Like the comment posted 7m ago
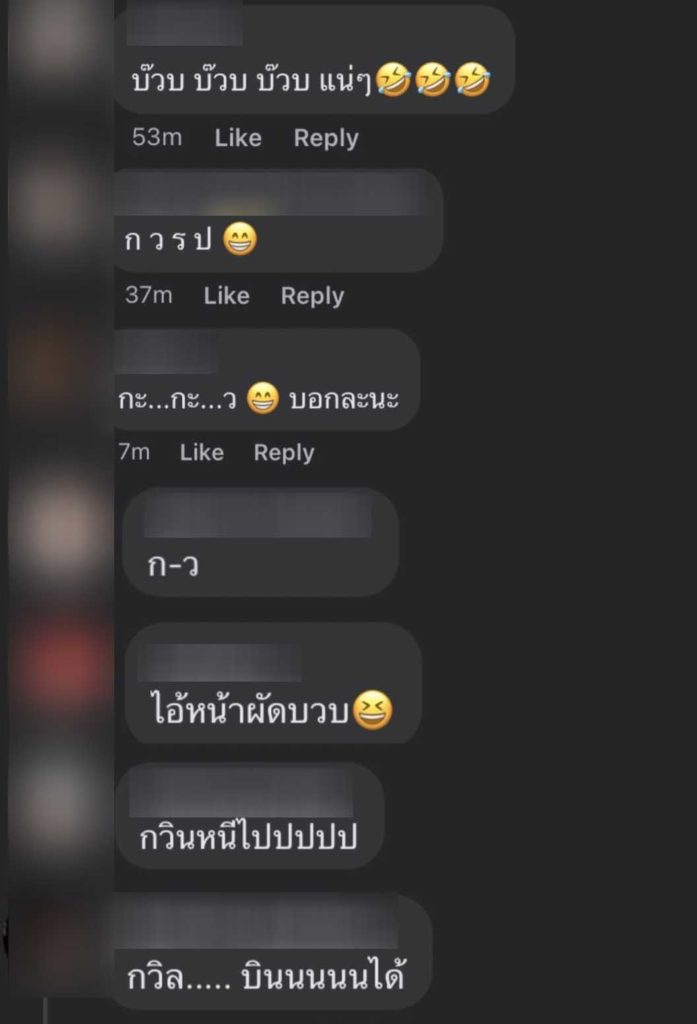This screenshot has height=1024, width=697. pyautogui.click(x=201, y=453)
